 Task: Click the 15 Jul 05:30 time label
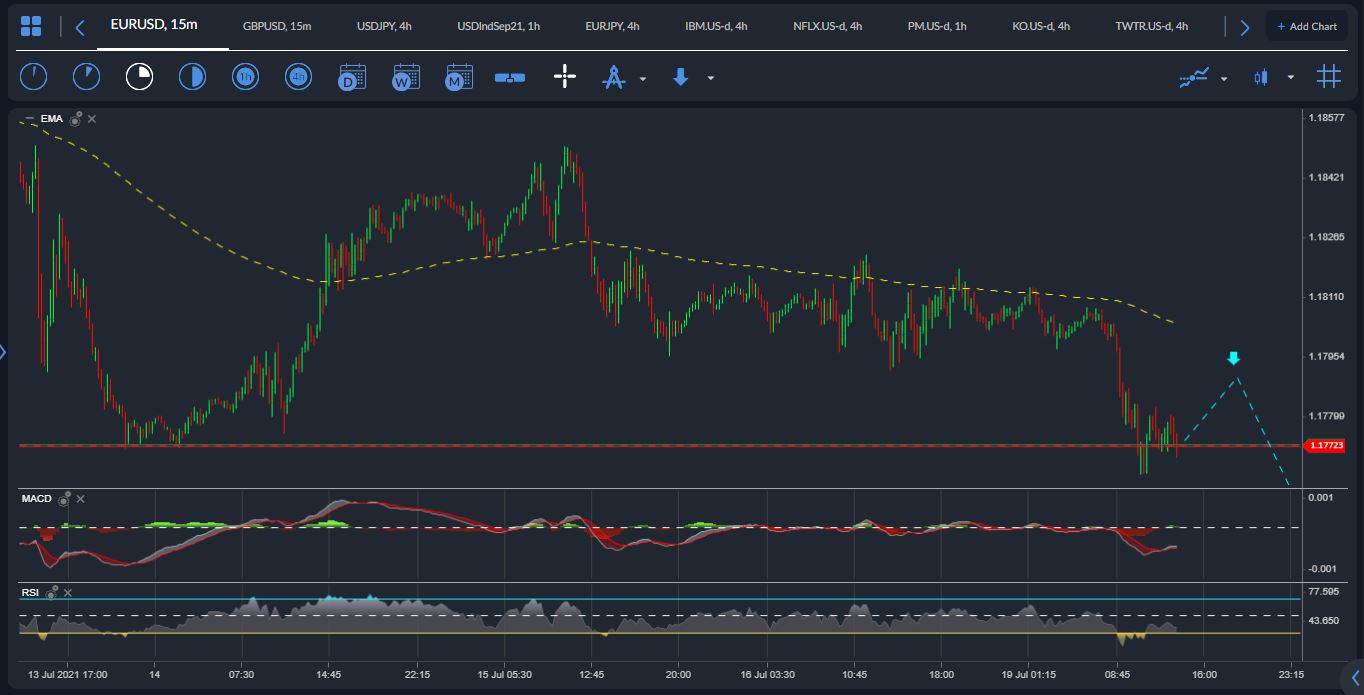click(x=504, y=674)
